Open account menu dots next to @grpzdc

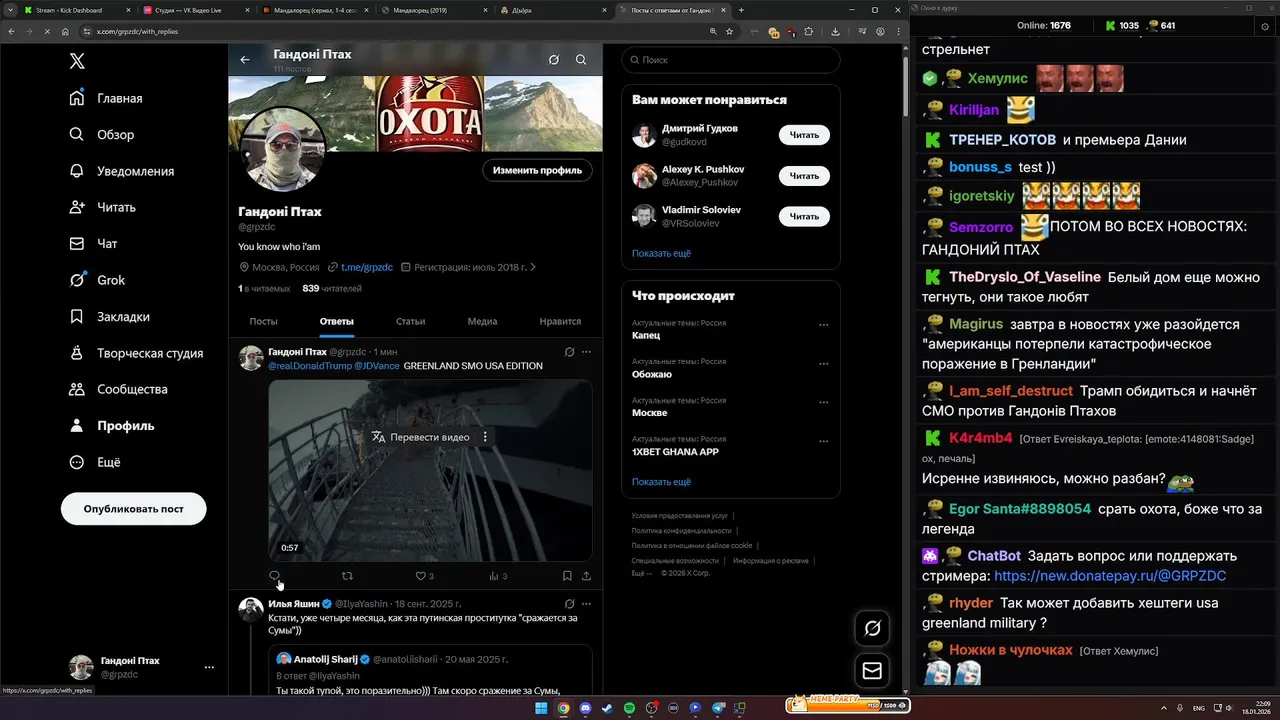(x=209, y=667)
